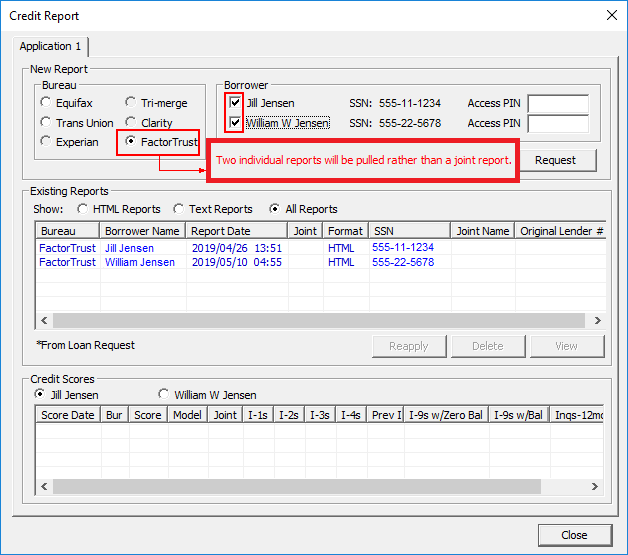Screen dimensions: 628x555
Task: Show credit scores for William W Jensen
Action: click(x=164, y=394)
